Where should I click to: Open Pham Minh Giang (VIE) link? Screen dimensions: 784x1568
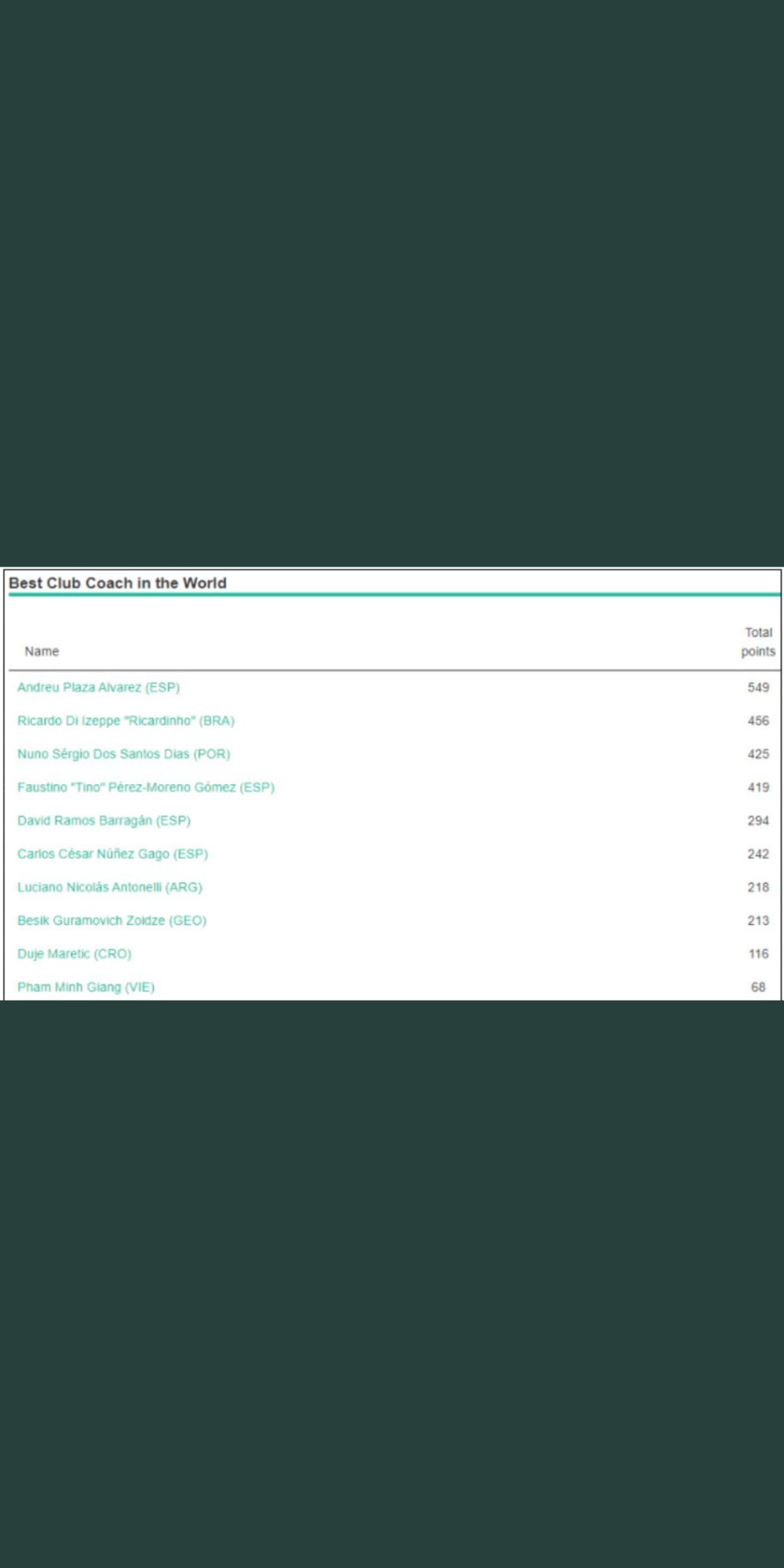(x=86, y=987)
